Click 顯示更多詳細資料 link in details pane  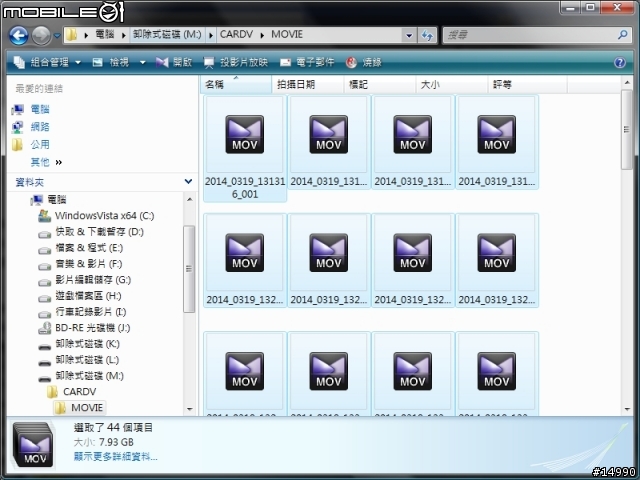[116, 457]
